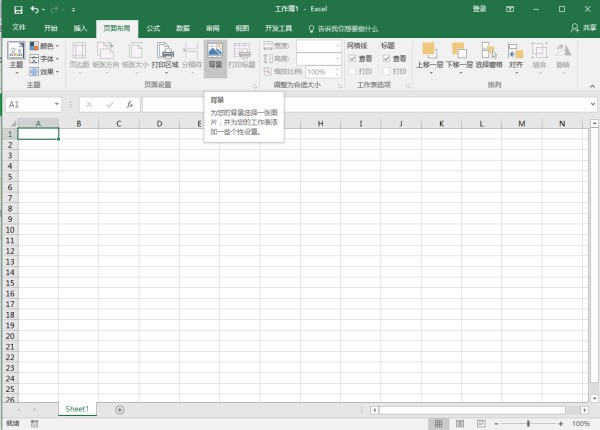Viewport: 600px width, 430px height.
Task: Toggle Gridlines Print (打印) checkbox
Action: [x=352, y=71]
